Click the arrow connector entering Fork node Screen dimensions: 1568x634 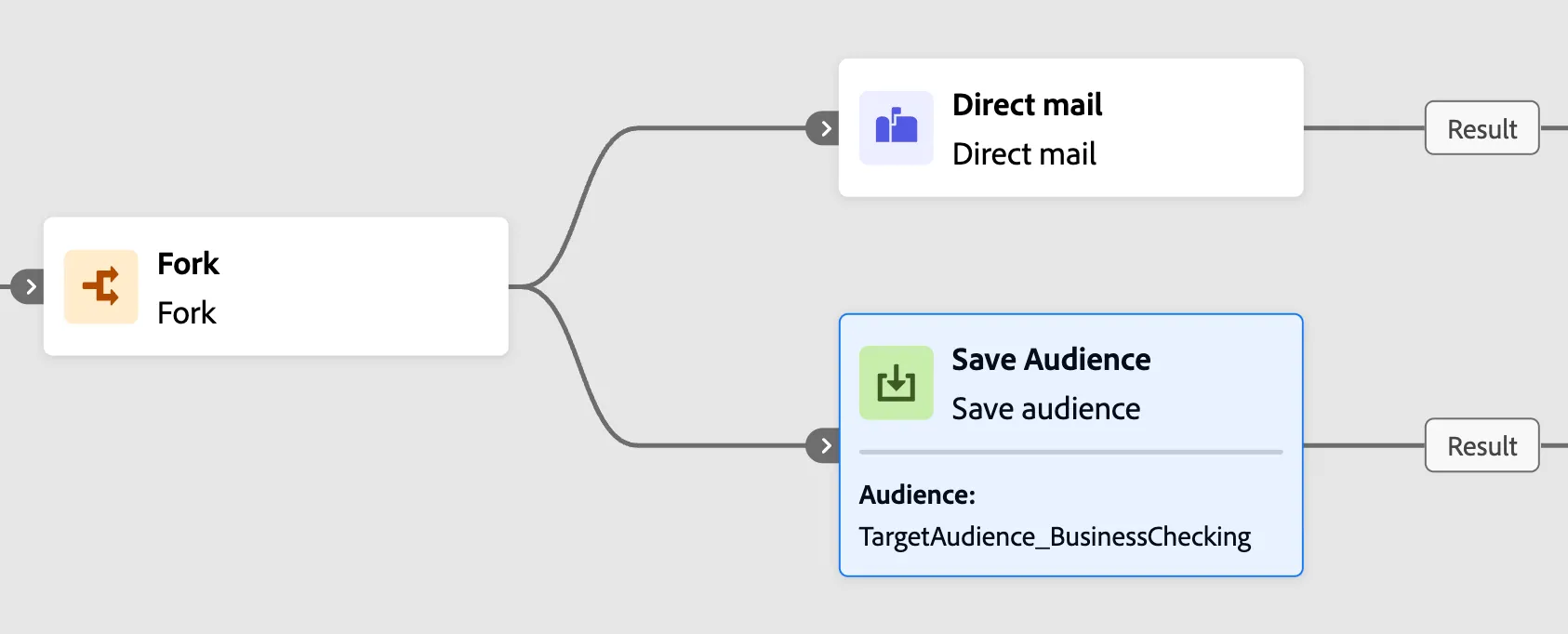[30, 286]
